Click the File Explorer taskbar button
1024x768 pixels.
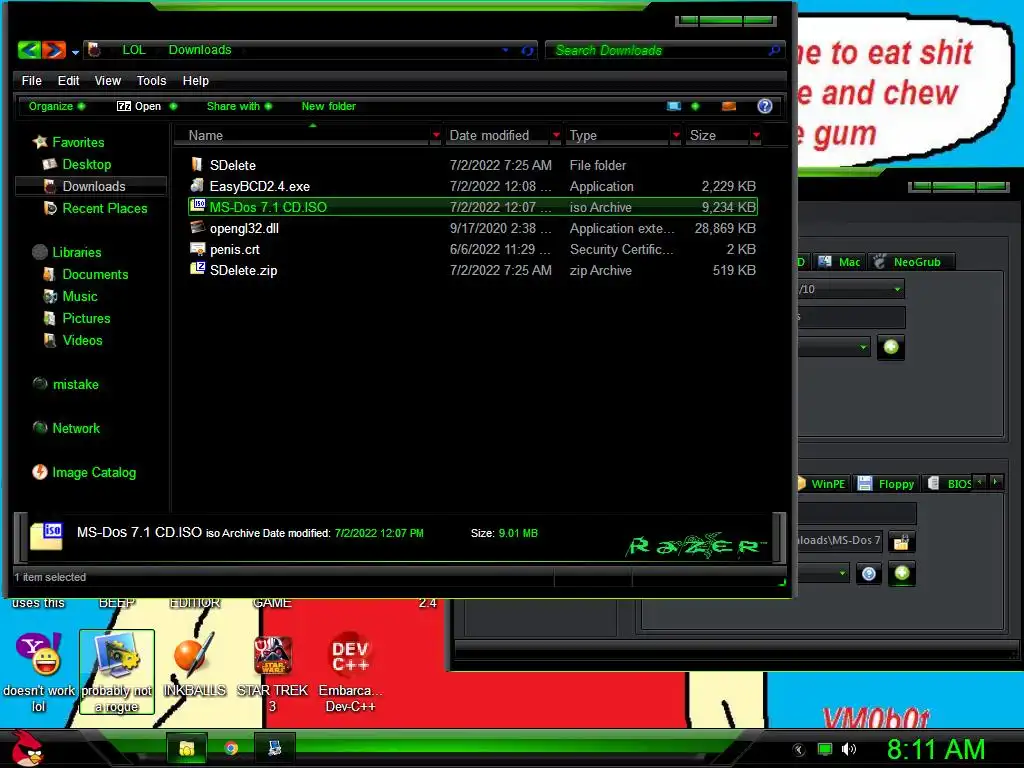pyautogui.click(x=187, y=748)
